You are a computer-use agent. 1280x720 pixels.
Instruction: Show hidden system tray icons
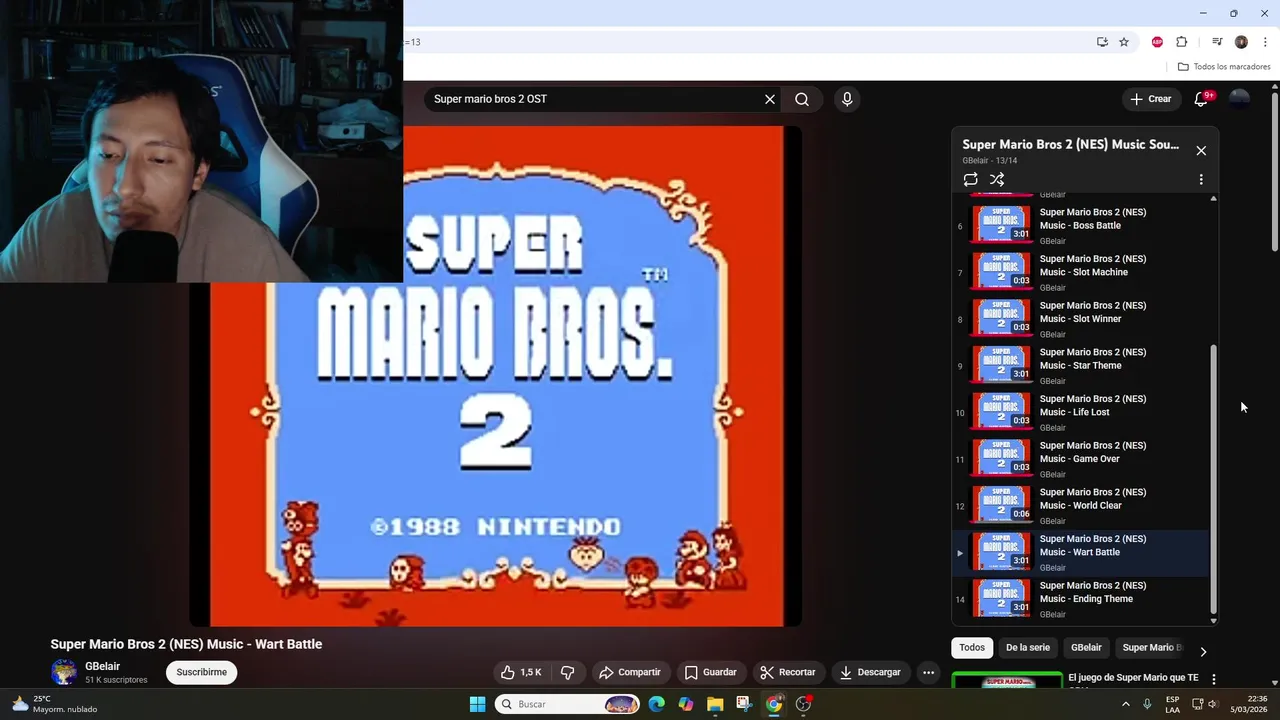point(1125,704)
